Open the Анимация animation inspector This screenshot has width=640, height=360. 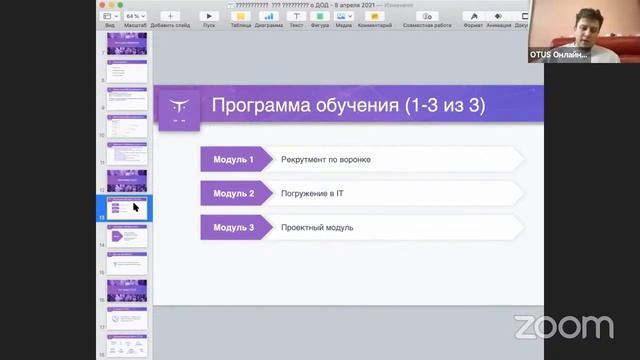tap(498, 16)
